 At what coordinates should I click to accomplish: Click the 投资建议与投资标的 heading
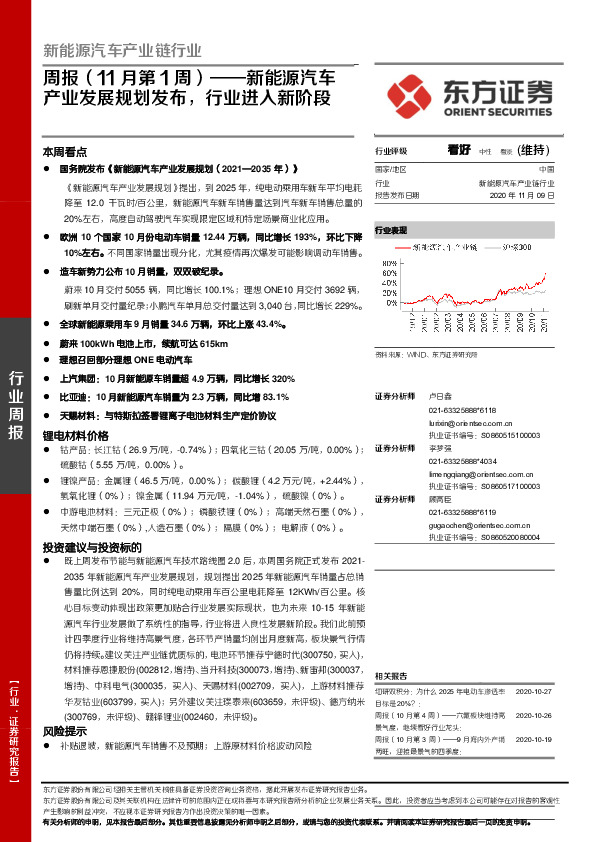click(x=92, y=547)
